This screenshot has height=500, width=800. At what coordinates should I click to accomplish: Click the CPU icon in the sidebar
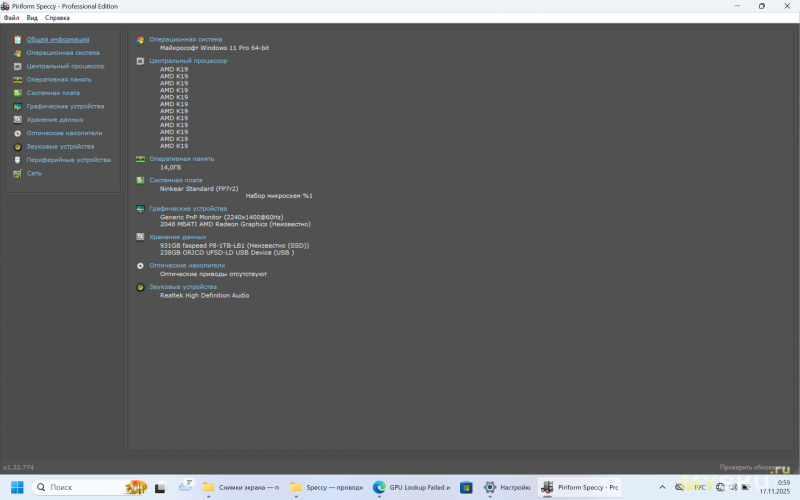(x=17, y=66)
